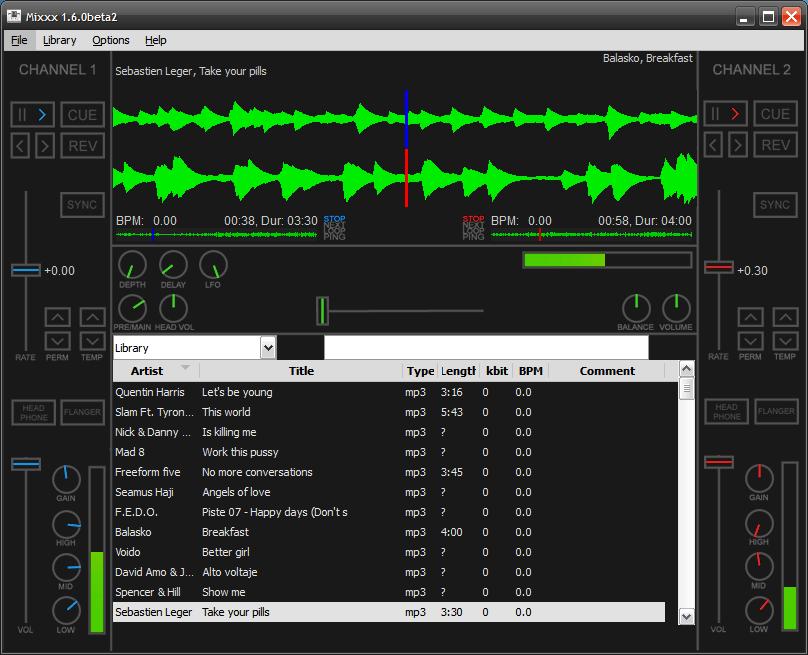Click Channel 2 CUE button
The image size is (808, 655).
click(x=776, y=114)
